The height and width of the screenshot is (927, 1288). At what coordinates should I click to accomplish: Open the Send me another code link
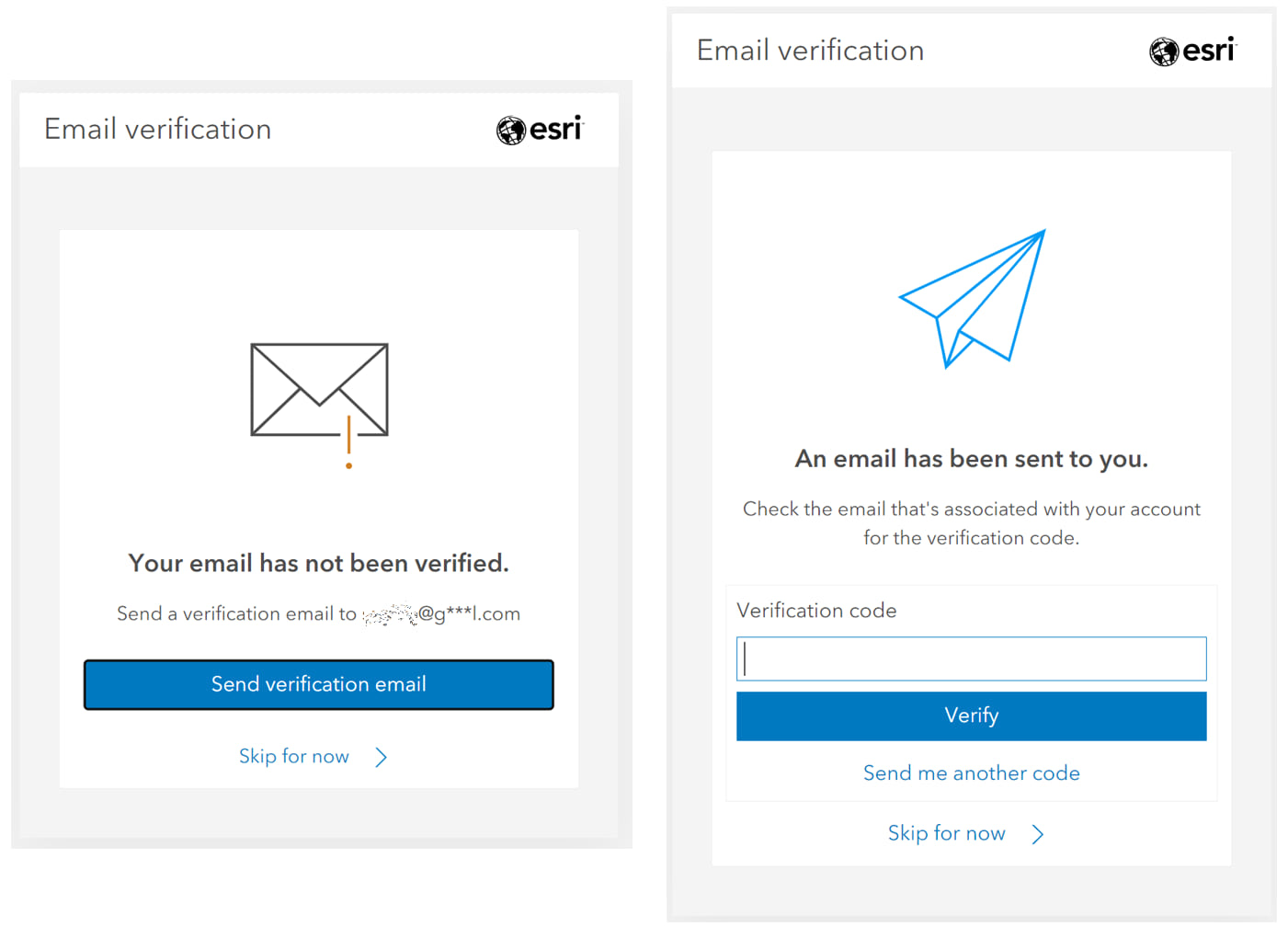(x=971, y=772)
